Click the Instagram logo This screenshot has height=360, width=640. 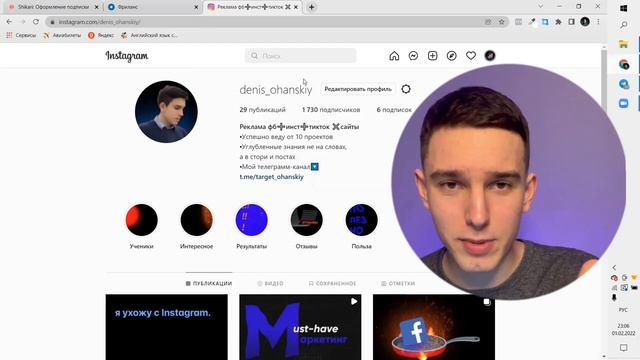pyautogui.click(x=127, y=56)
